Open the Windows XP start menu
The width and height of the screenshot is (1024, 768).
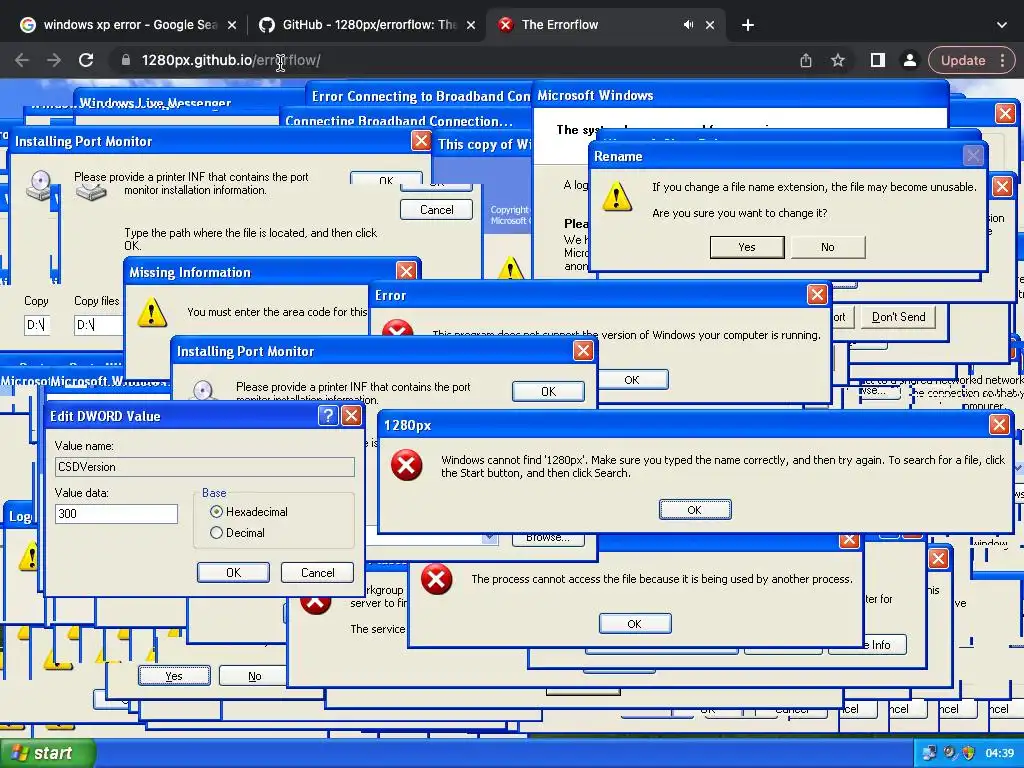pyautogui.click(x=48, y=753)
